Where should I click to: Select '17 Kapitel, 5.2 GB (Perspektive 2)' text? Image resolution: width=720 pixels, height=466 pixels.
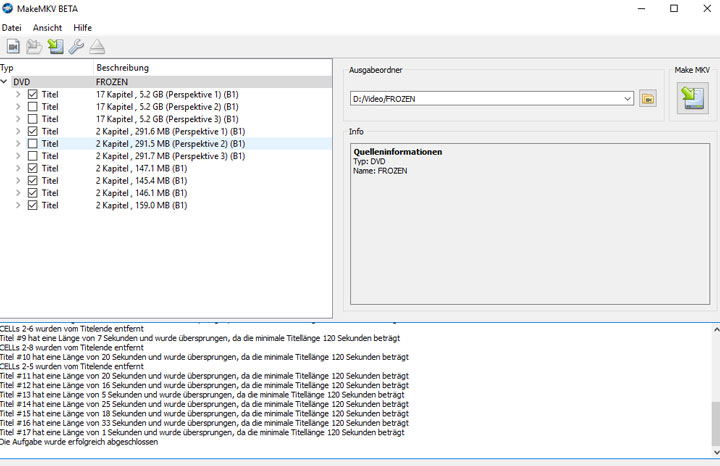167,107
